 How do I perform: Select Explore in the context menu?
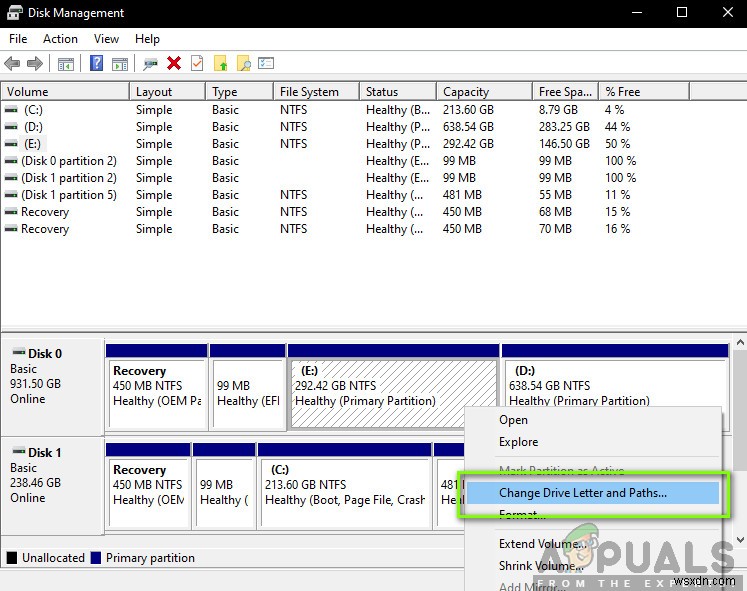(x=593, y=441)
